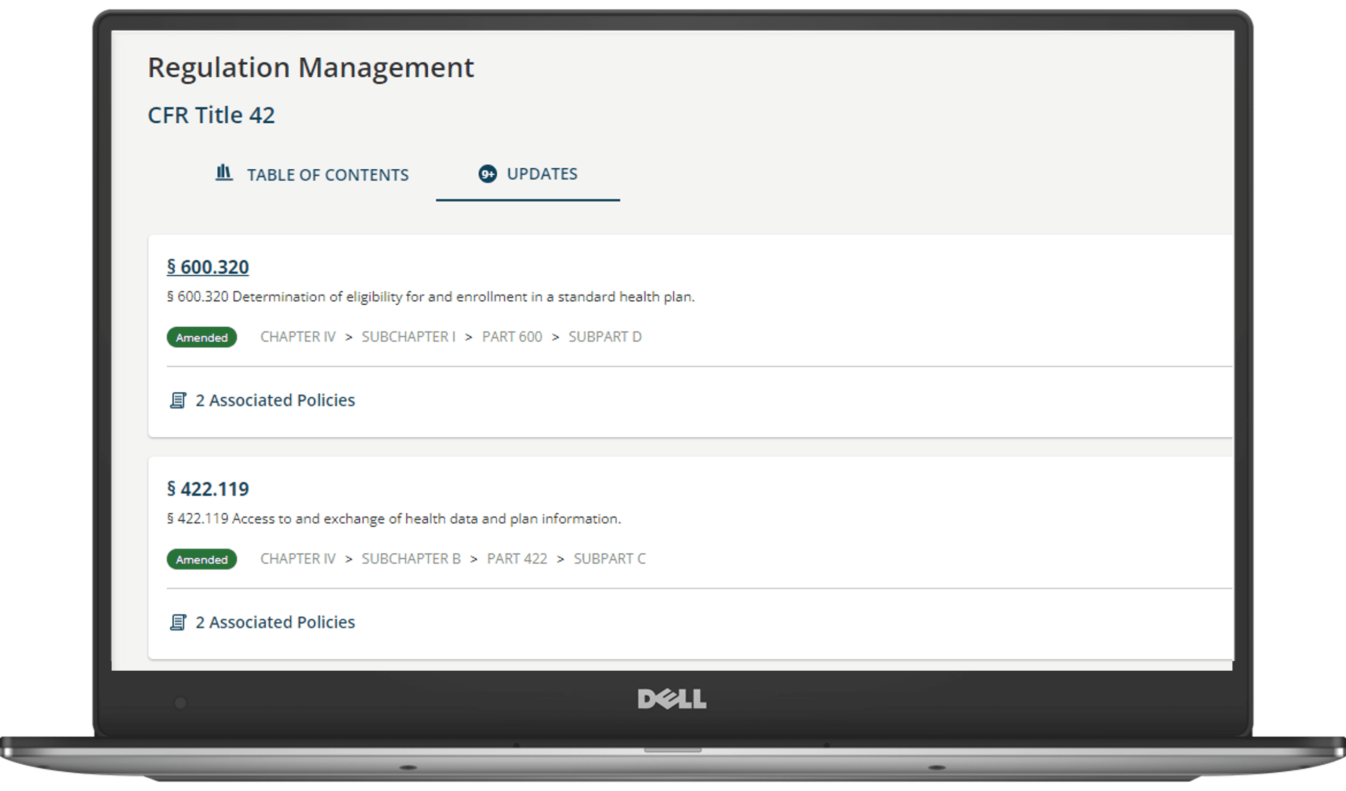Click the policy document icon on the § 422.119 card
This screenshot has height=791, width=1346.
[x=177, y=621]
